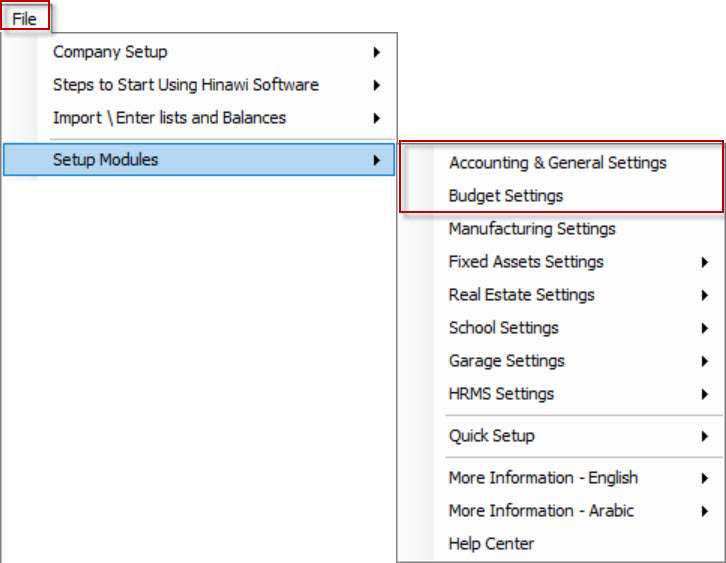Select School Settings item
The width and height of the screenshot is (726, 563).
(x=561, y=328)
